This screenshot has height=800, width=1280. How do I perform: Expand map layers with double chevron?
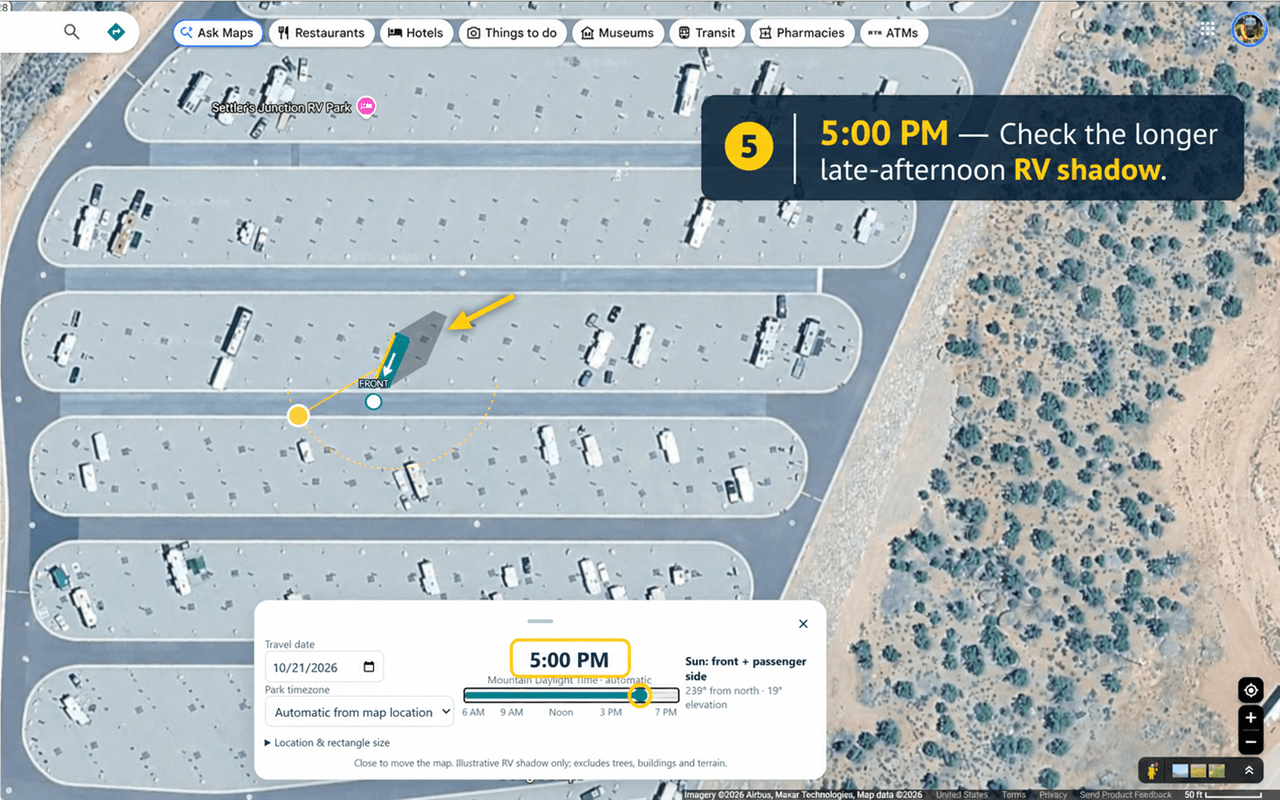(x=1249, y=771)
